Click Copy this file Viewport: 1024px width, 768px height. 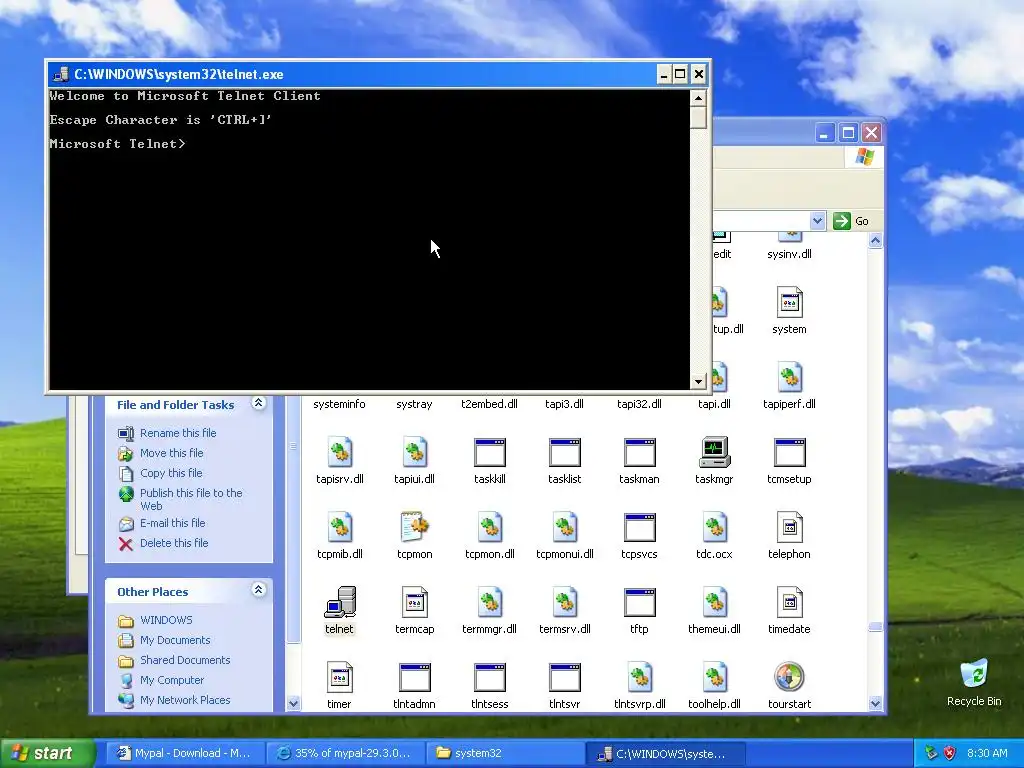171,473
